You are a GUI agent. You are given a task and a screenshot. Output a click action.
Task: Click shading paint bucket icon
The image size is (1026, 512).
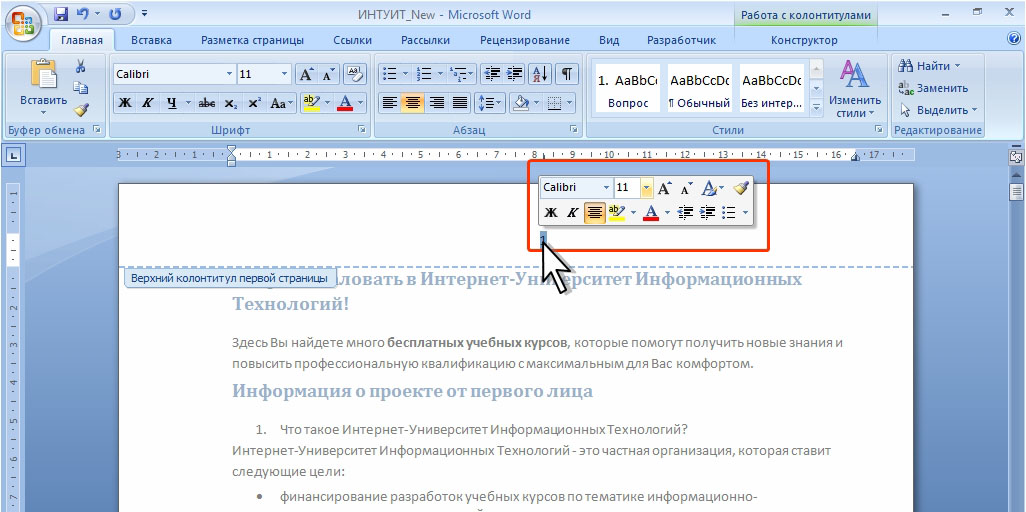(x=522, y=103)
